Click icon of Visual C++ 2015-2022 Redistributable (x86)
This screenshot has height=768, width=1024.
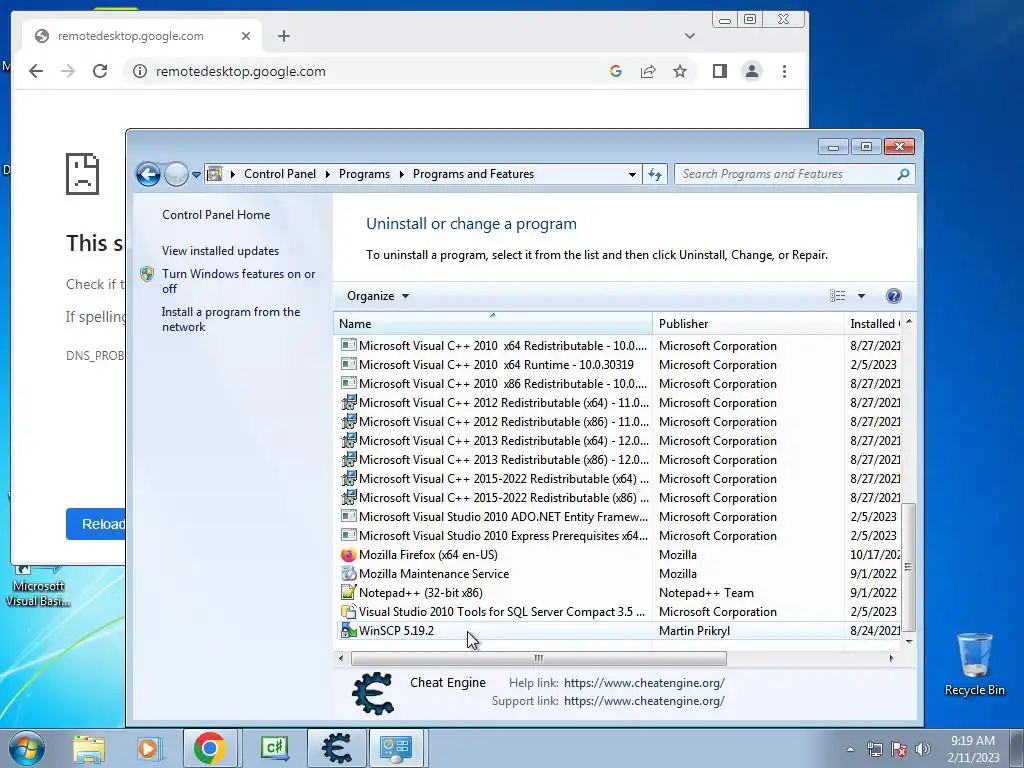point(349,497)
